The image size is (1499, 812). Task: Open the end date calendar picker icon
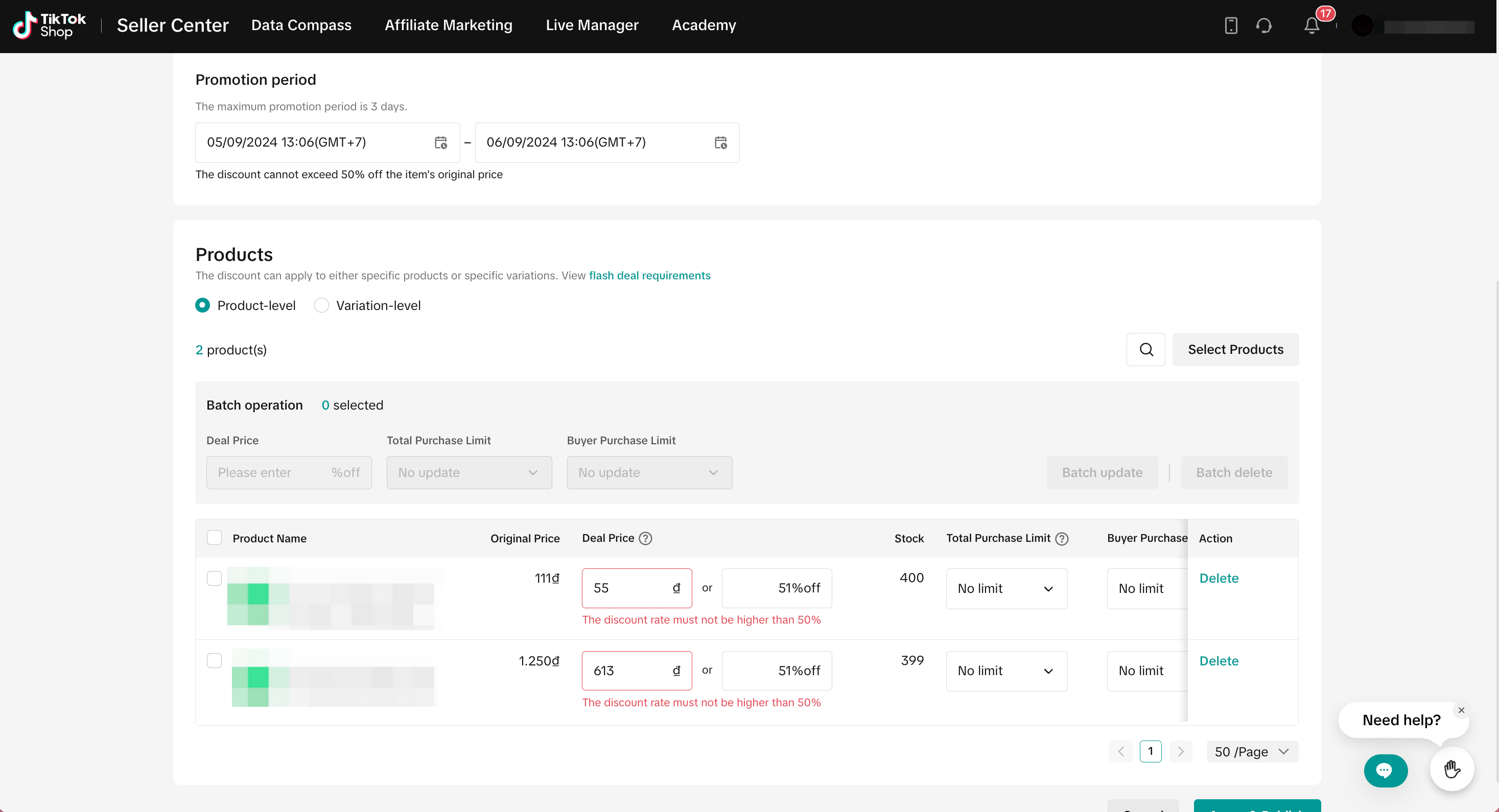click(720, 142)
